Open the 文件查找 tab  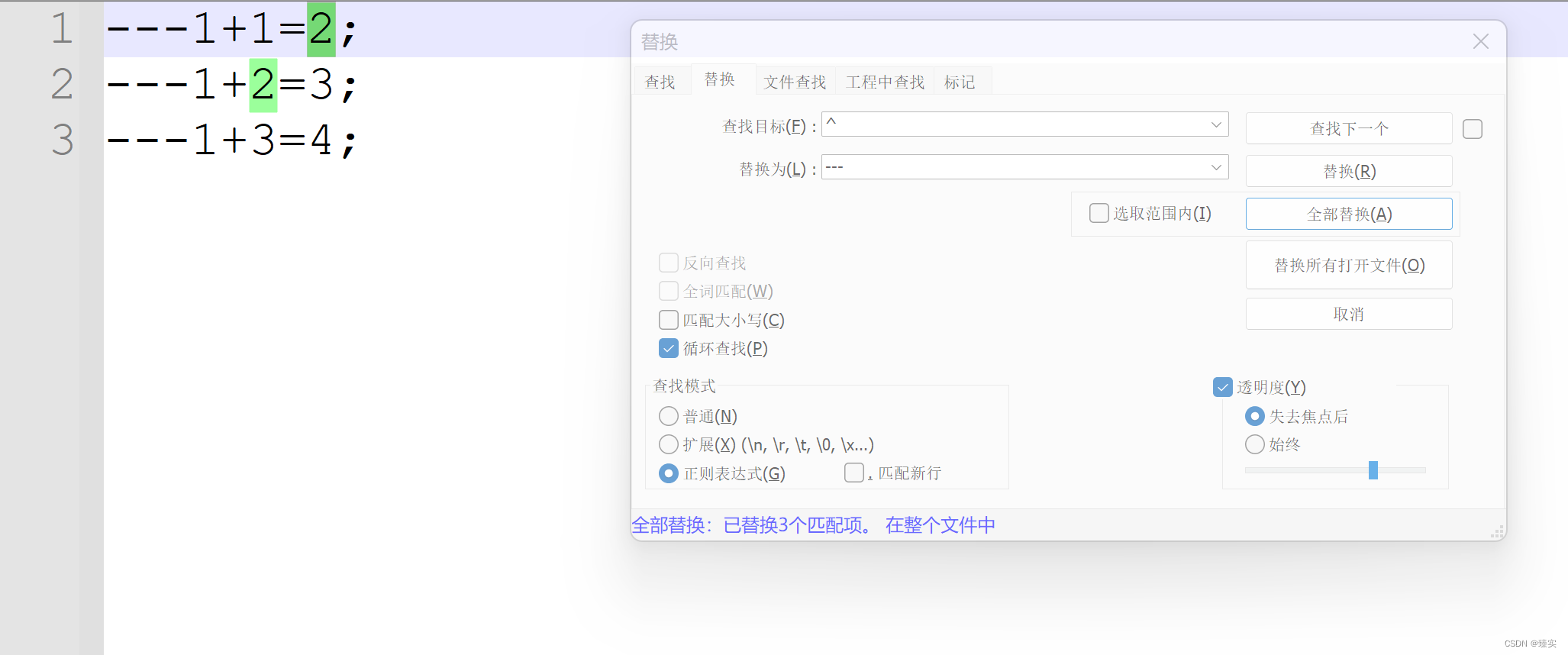coord(795,82)
